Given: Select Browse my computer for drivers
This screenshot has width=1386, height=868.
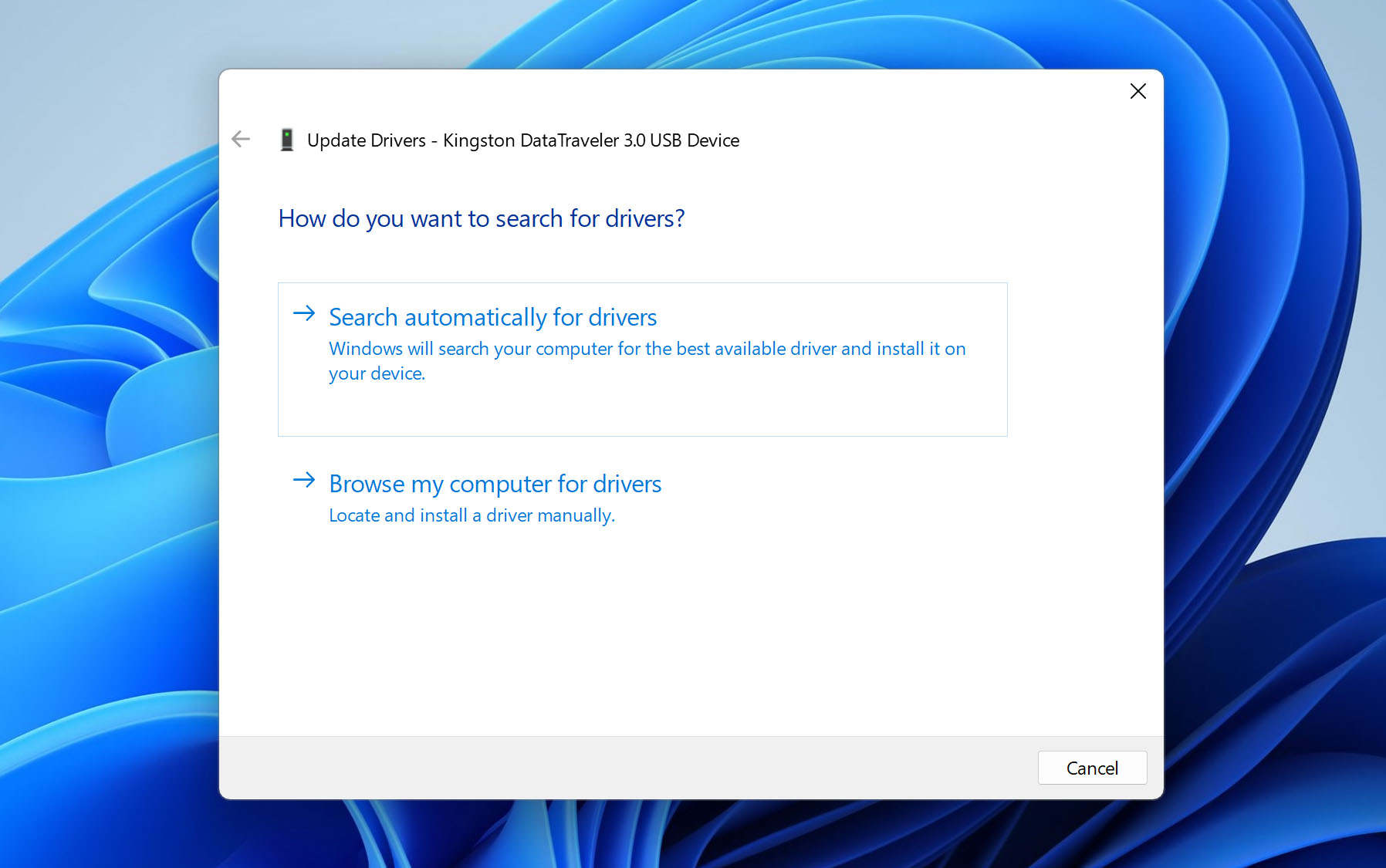Looking at the screenshot, I should point(495,484).
